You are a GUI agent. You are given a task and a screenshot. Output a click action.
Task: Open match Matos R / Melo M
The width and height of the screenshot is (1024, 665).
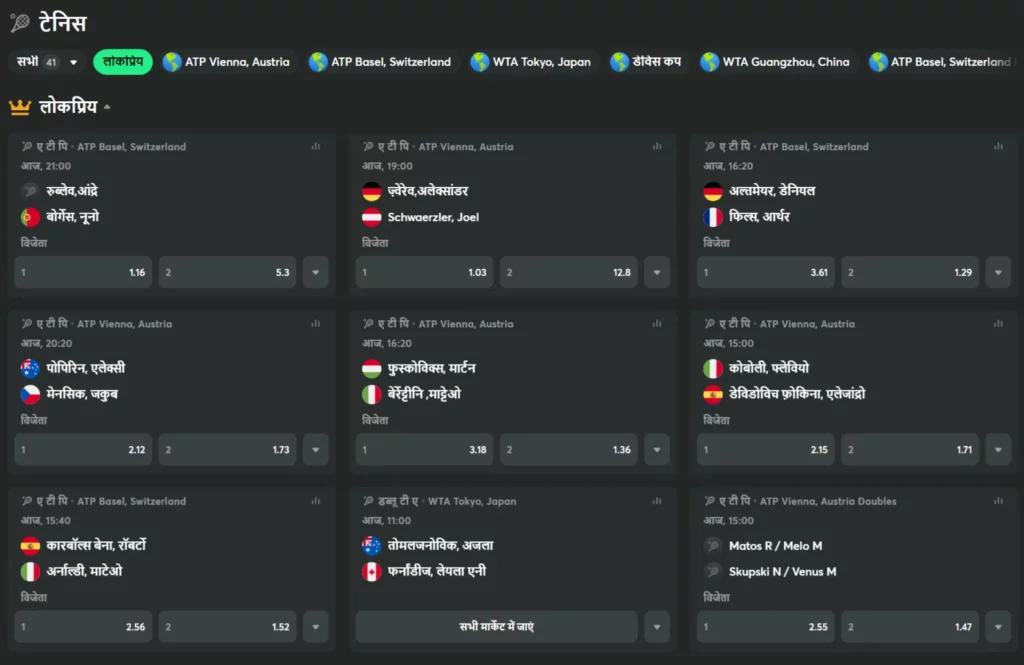[775, 546]
